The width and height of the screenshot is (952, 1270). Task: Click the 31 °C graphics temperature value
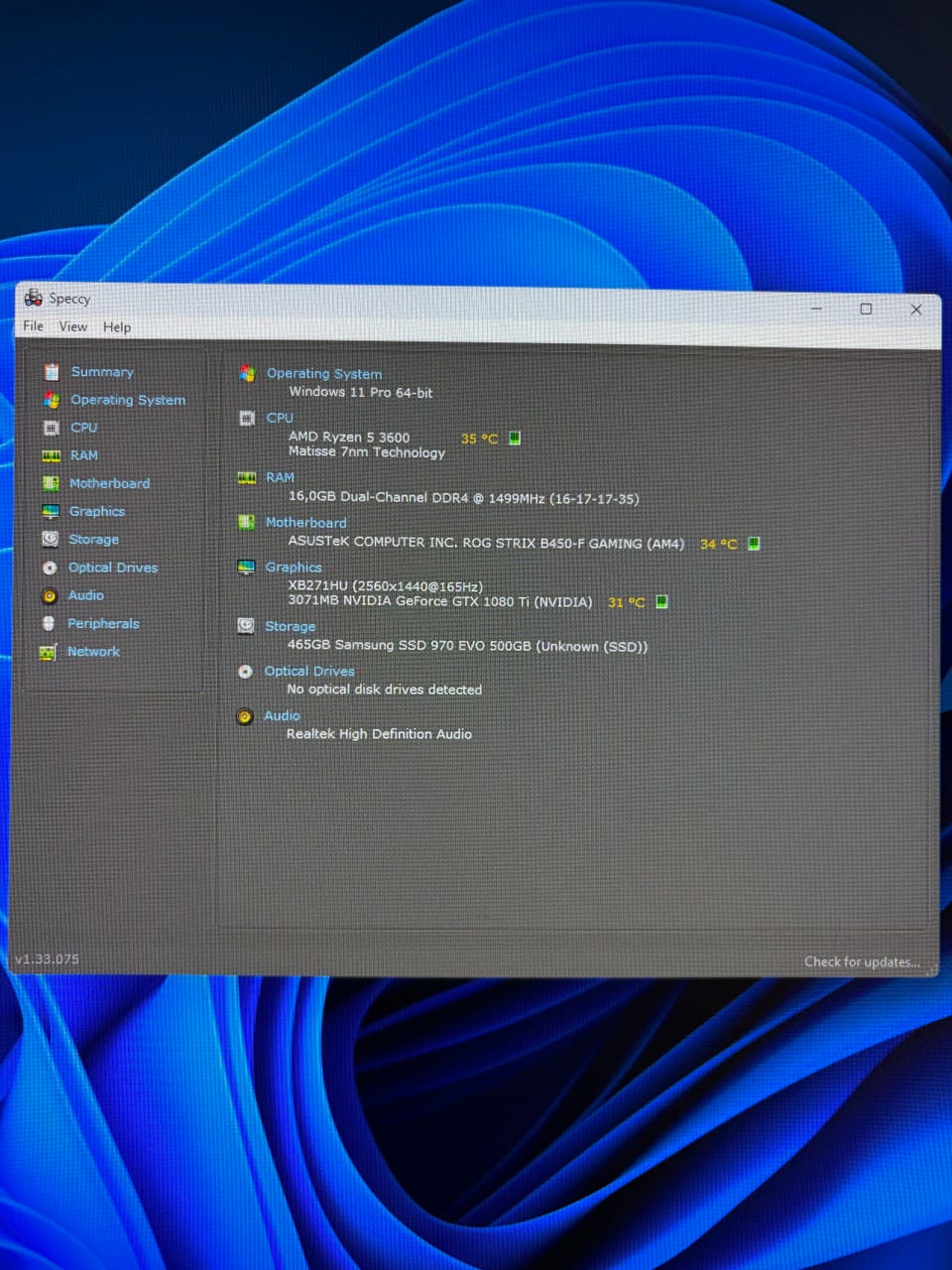pyautogui.click(x=626, y=602)
